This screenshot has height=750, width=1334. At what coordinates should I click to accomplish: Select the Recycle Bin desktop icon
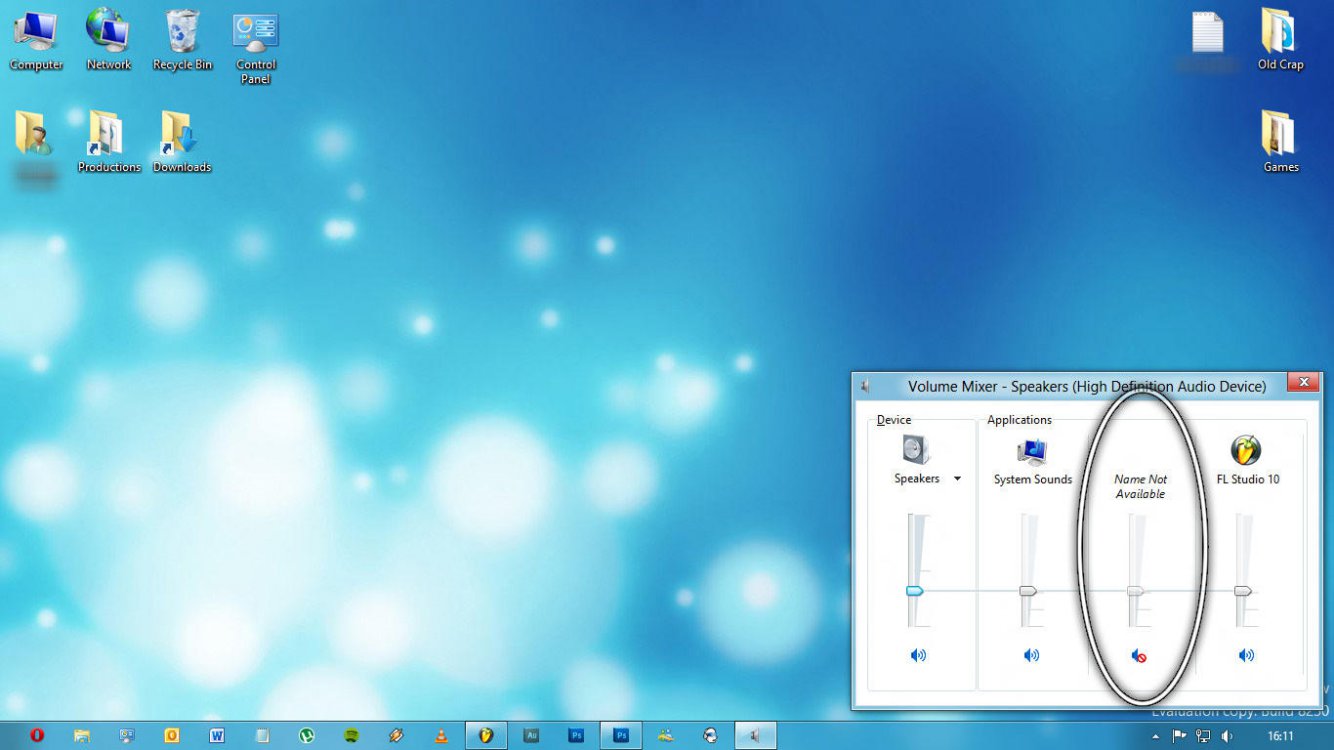[x=182, y=41]
